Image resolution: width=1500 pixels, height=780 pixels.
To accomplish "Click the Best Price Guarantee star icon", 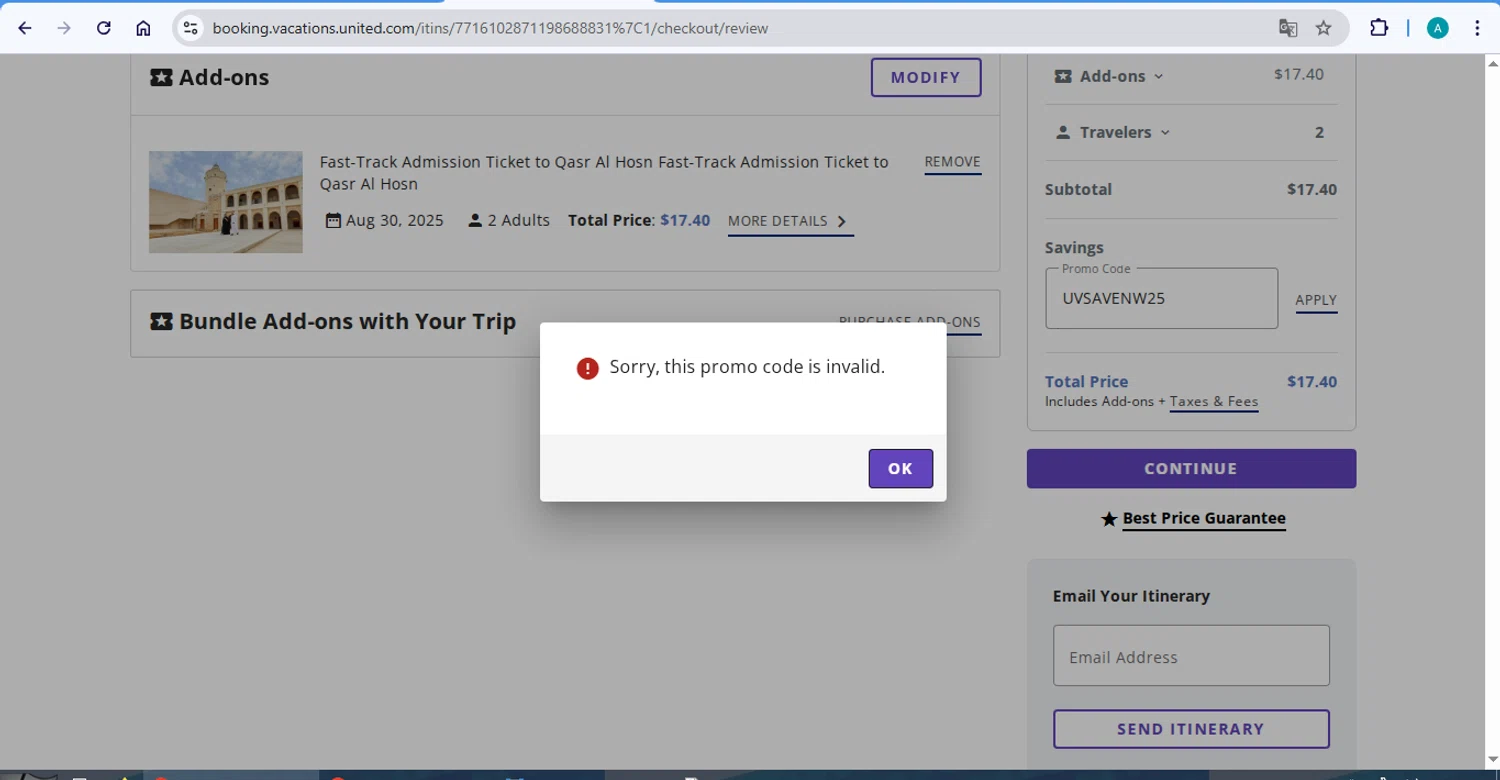I will click(x=1109, y=519).
